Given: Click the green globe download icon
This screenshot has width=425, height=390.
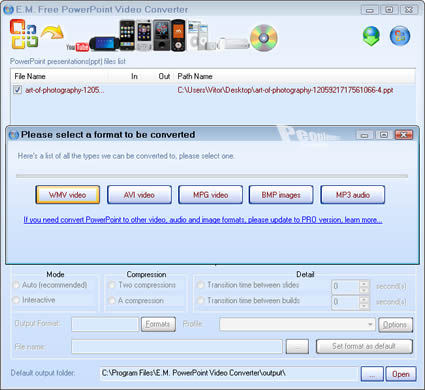Looking at the screenshot, I should pyautogui.click(x=371, y=36).
